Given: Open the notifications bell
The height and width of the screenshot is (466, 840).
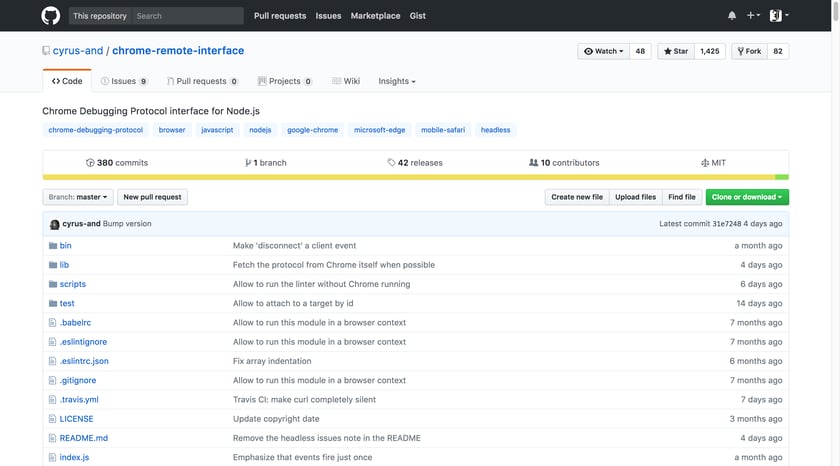Looking at the screenshot, I should pyautogui.click(x=732, y=16).
